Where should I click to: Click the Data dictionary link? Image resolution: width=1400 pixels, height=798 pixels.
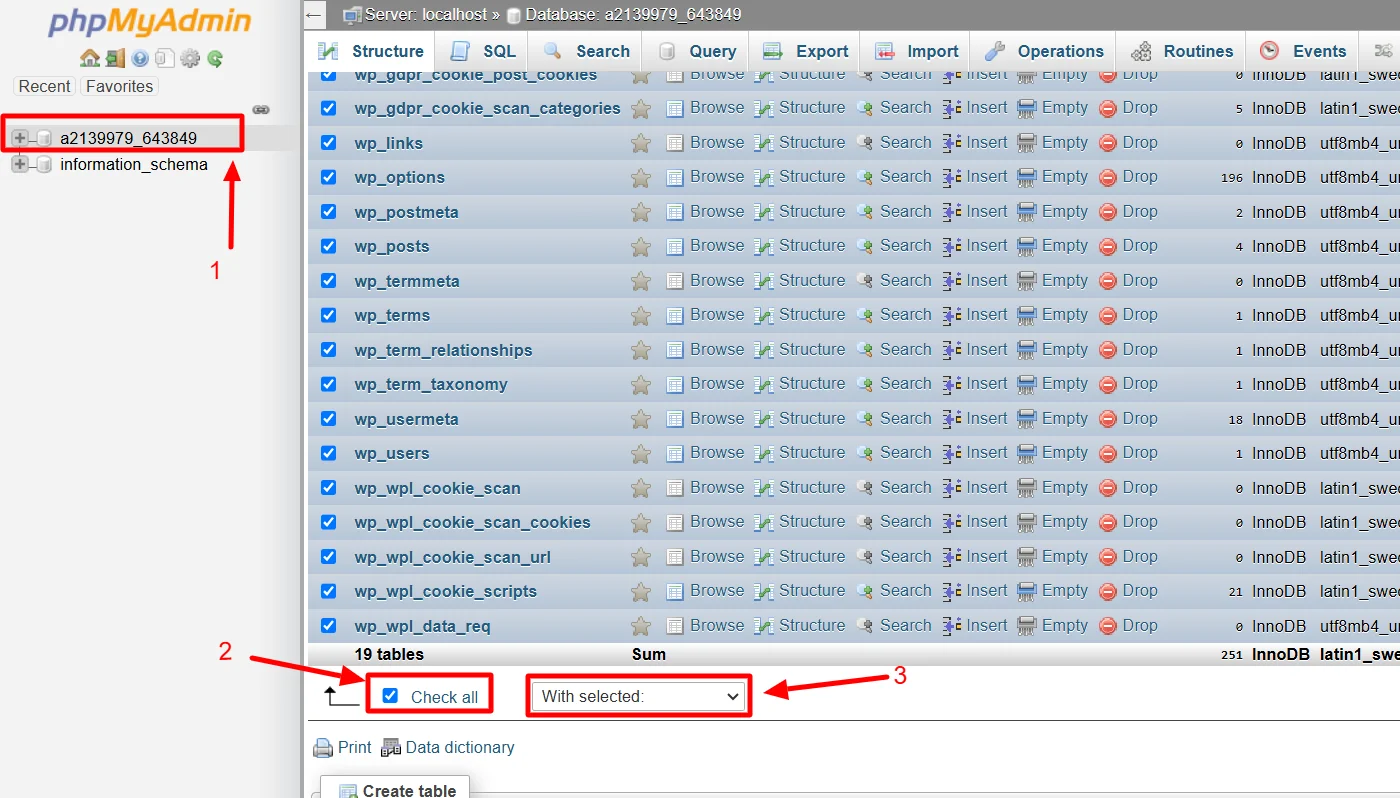[460, 748]
